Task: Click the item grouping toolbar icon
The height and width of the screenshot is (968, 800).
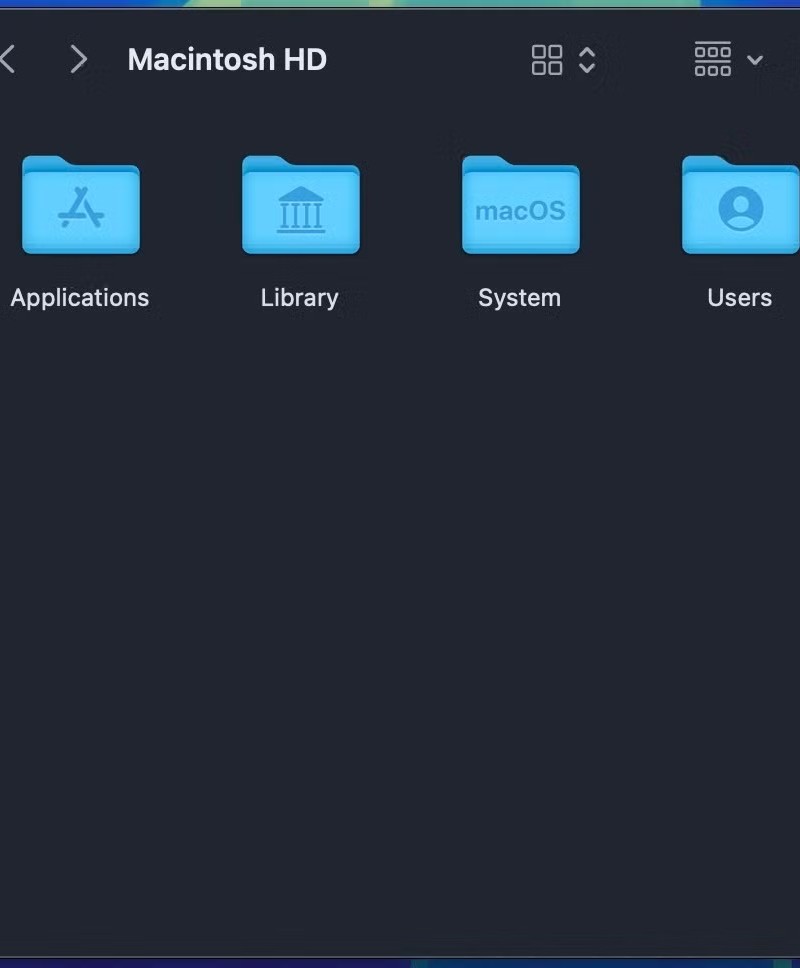Action: pyautogui.click(x=713, y=60)
